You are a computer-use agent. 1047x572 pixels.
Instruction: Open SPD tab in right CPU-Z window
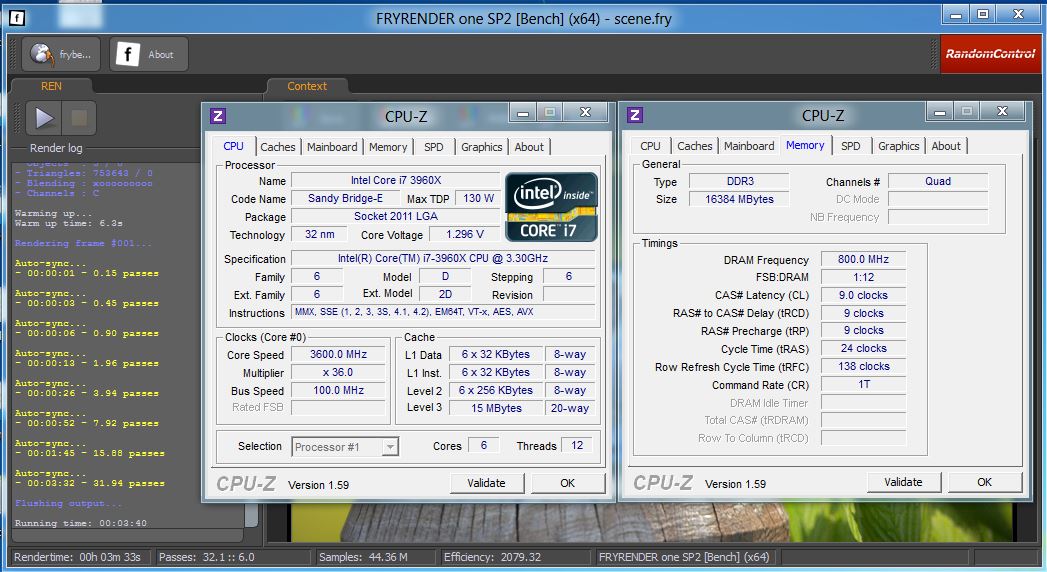point(850,146)
